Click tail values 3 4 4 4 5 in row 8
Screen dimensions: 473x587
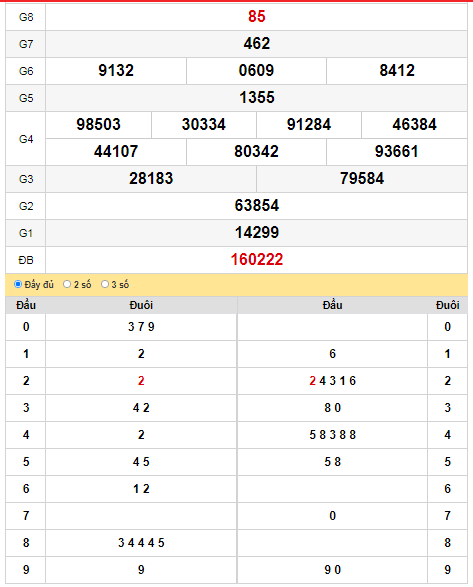pyautogui.click(x=141, y=543)
